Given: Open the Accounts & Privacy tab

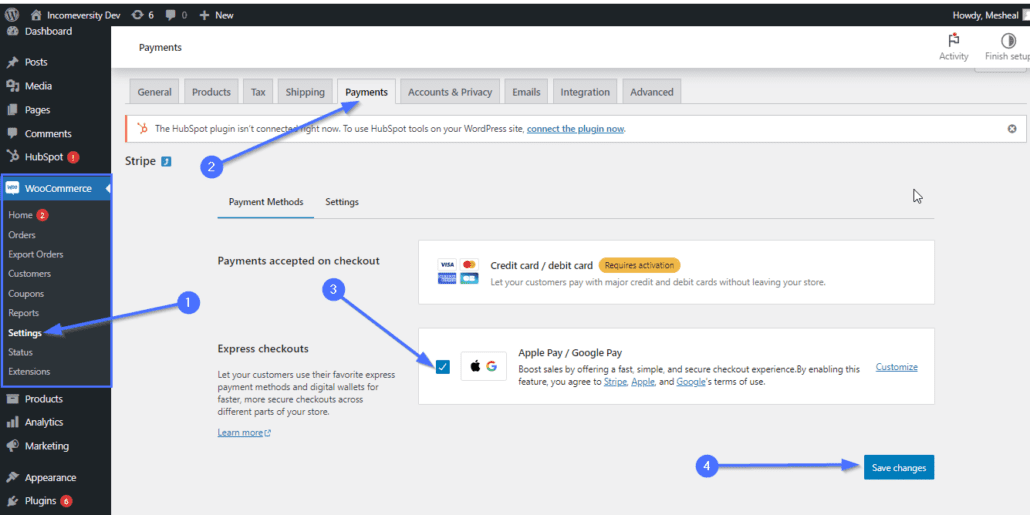Looking at the screenshot, I should pyautogui.click(x=450, y=92).
